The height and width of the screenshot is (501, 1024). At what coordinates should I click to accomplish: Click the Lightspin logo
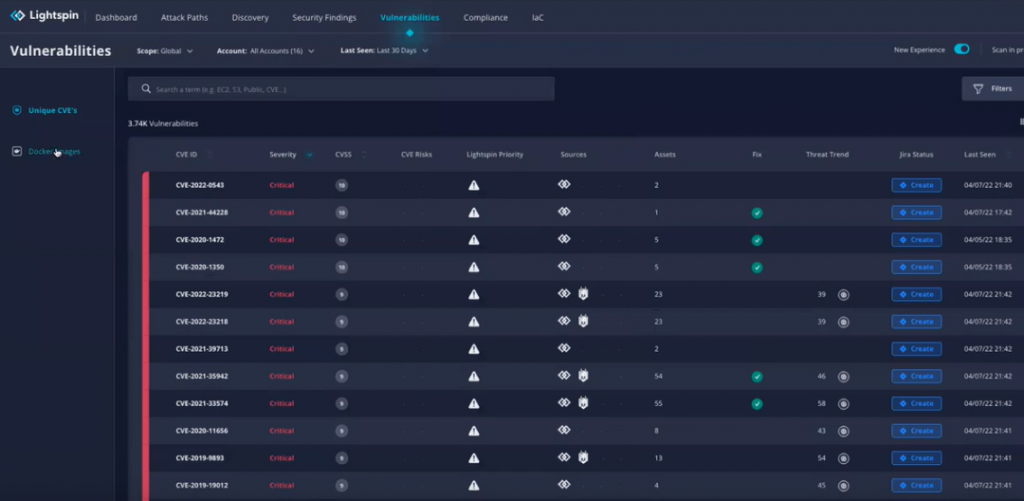click(44, 16)
